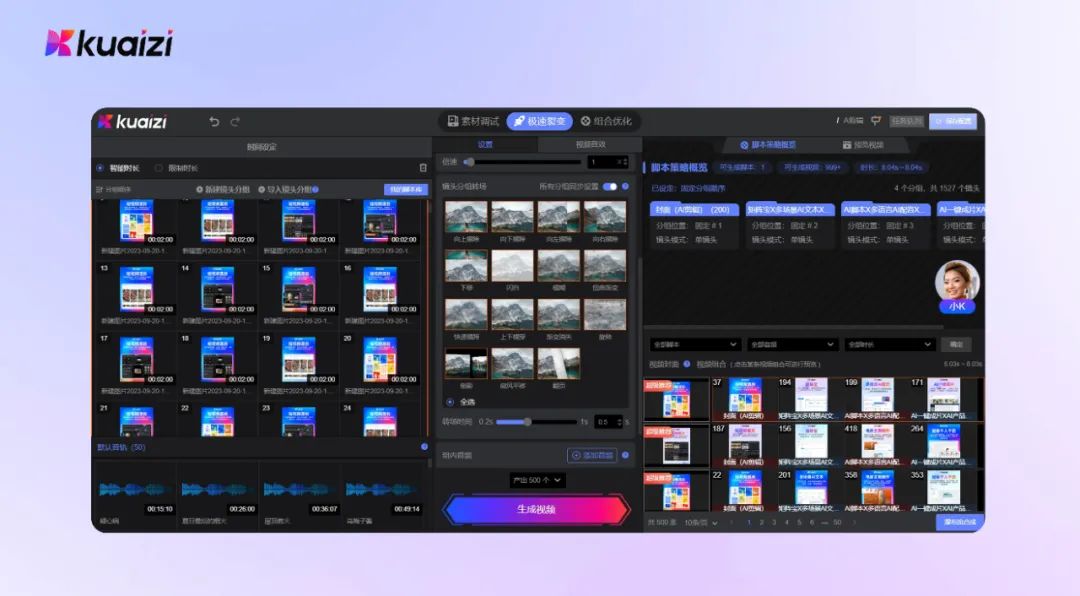Click the 生成视频 gradient button

click(537, 509)
